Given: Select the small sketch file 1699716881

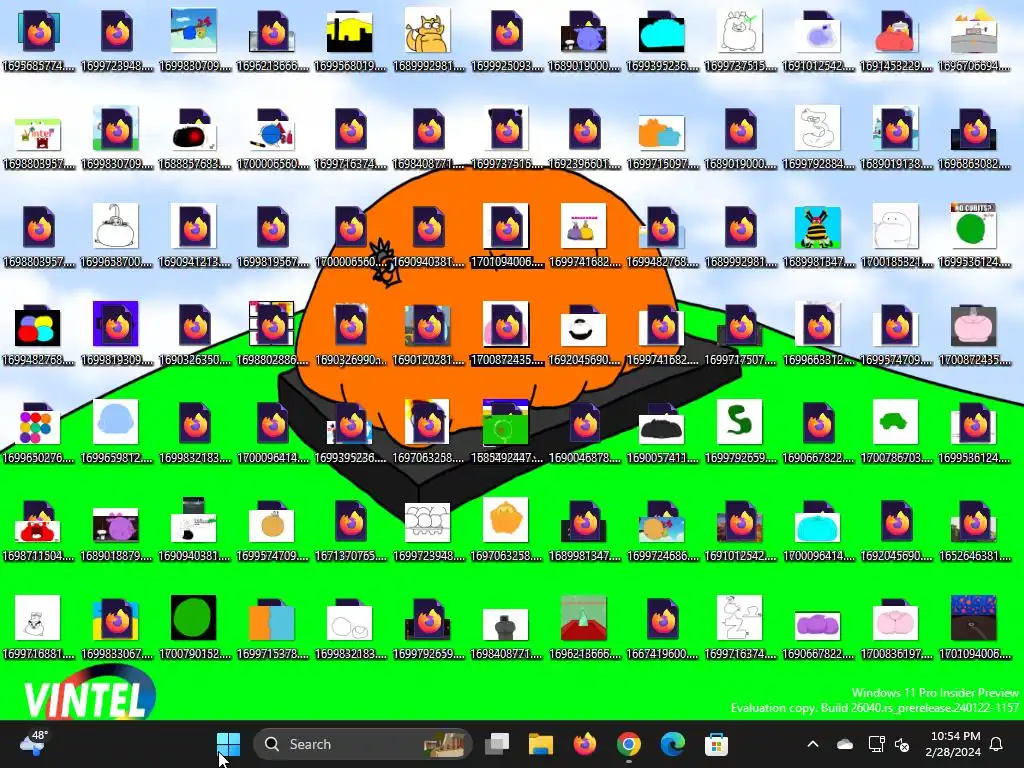Looking at the screenshot, I should pyautogui.click(x=39, y=628).
